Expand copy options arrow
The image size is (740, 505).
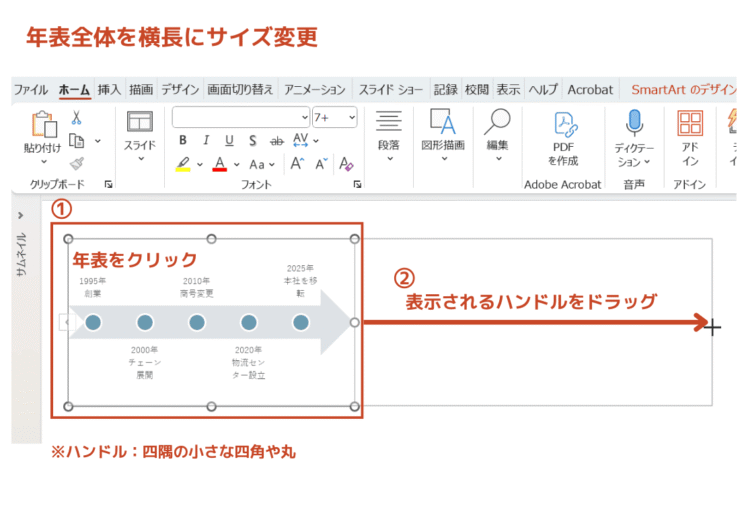coord(98,141)
